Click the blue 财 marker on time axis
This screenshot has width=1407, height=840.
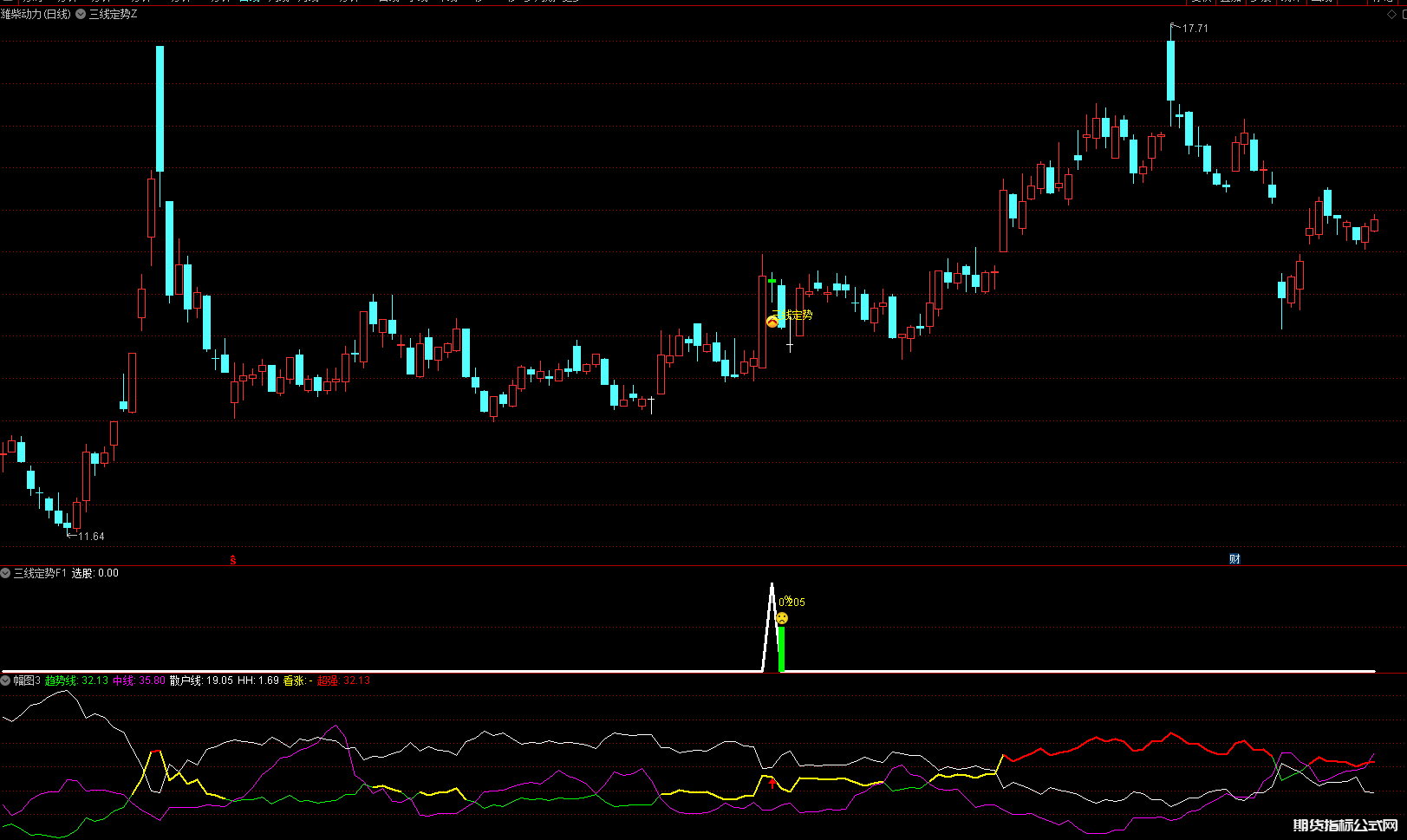(x=1234, y=559)
